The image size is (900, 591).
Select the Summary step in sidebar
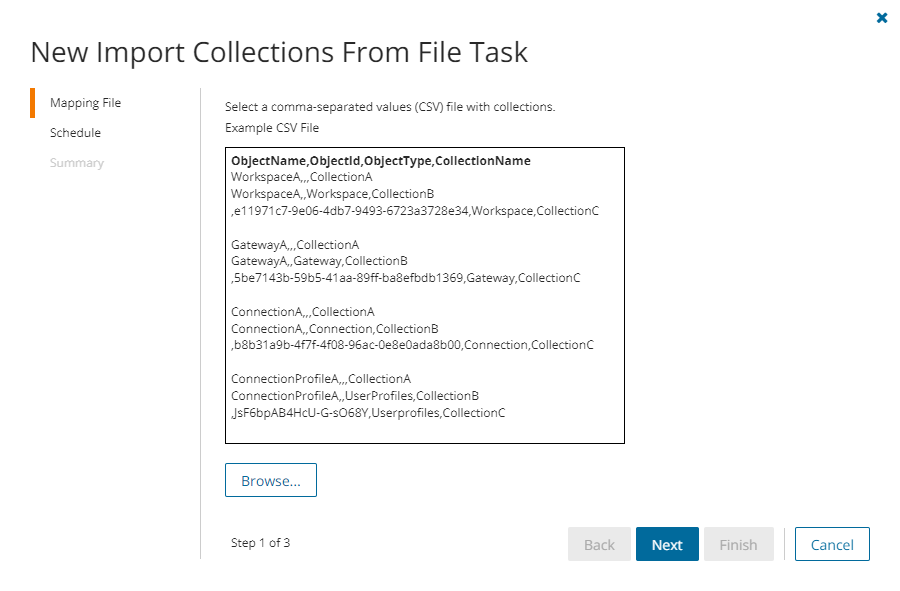pos(77,163)
